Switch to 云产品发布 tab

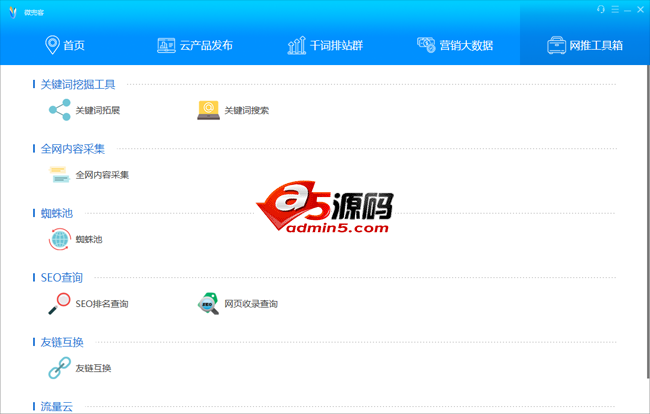(195, 45)
